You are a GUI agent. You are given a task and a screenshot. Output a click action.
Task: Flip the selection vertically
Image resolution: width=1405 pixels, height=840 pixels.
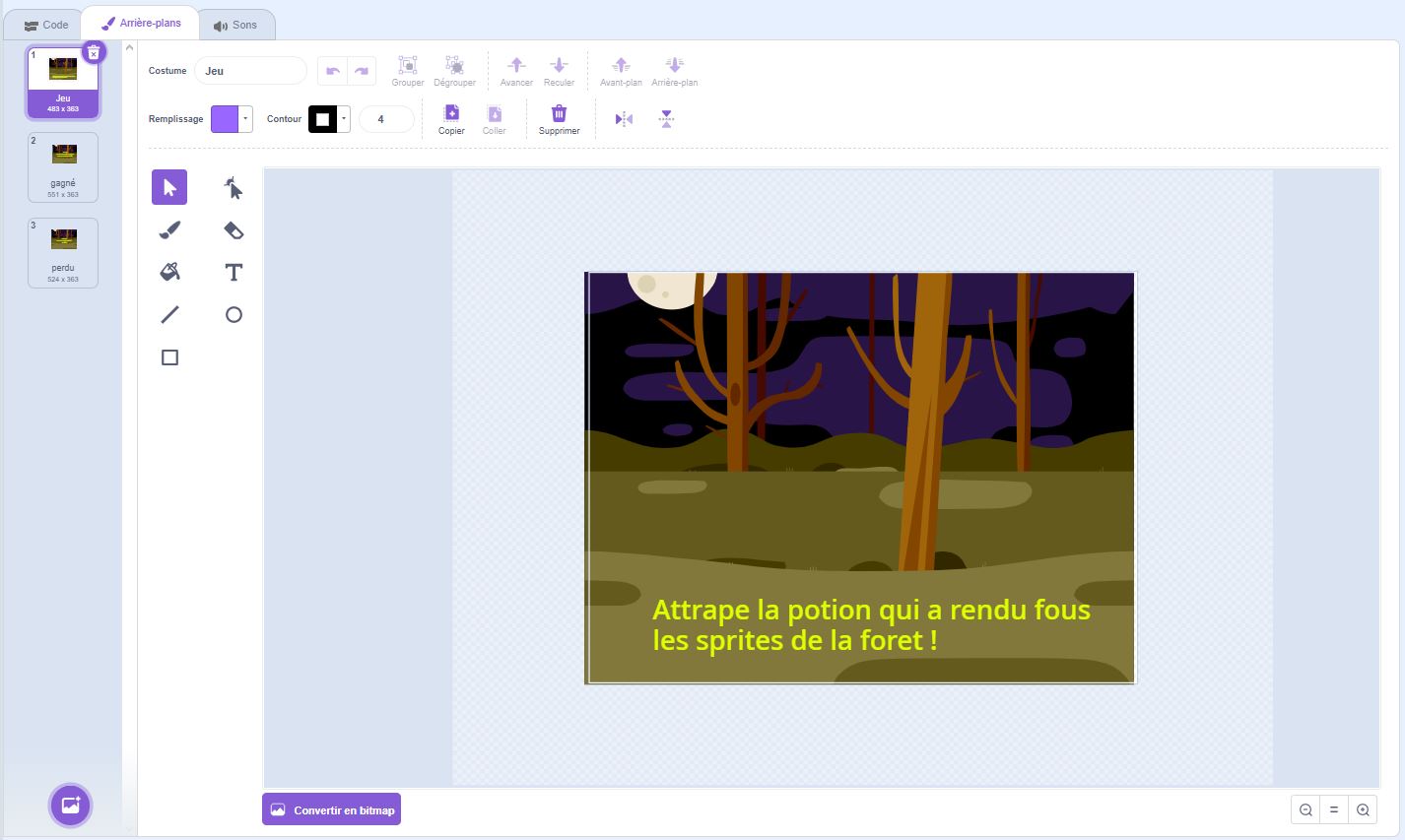(x=666, y=119)
